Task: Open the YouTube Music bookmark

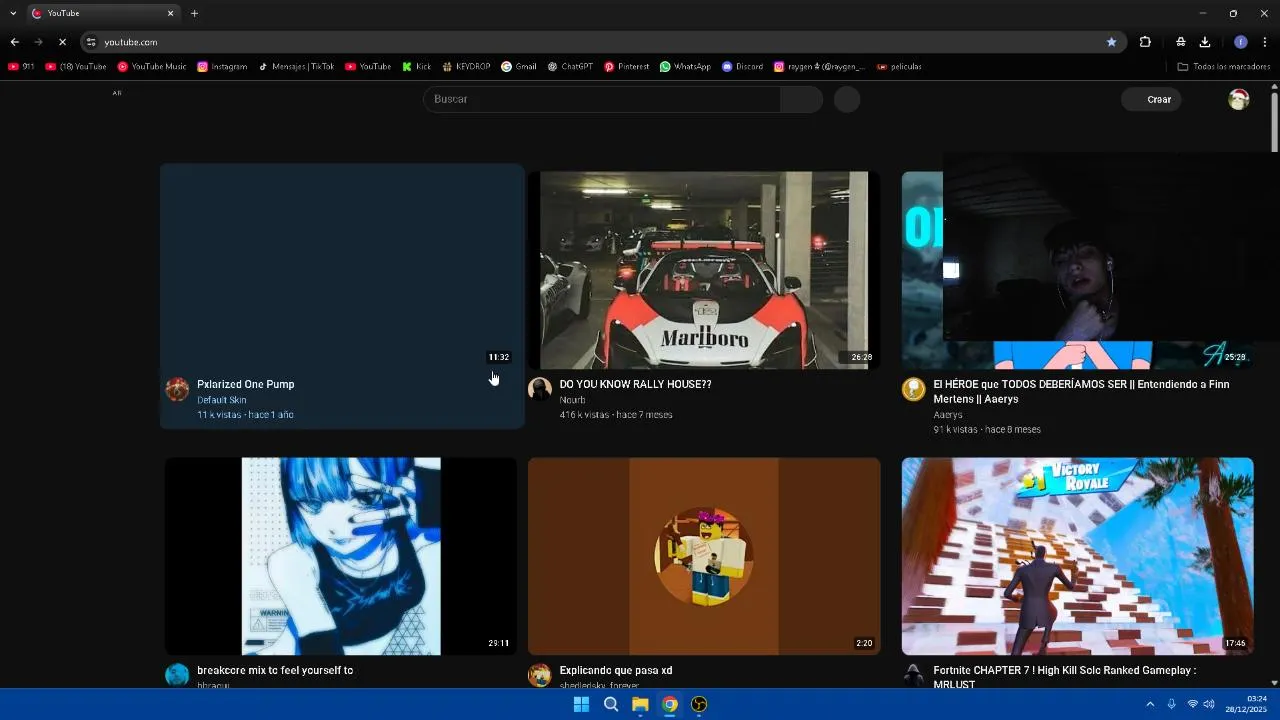Action: coord(152,67)
